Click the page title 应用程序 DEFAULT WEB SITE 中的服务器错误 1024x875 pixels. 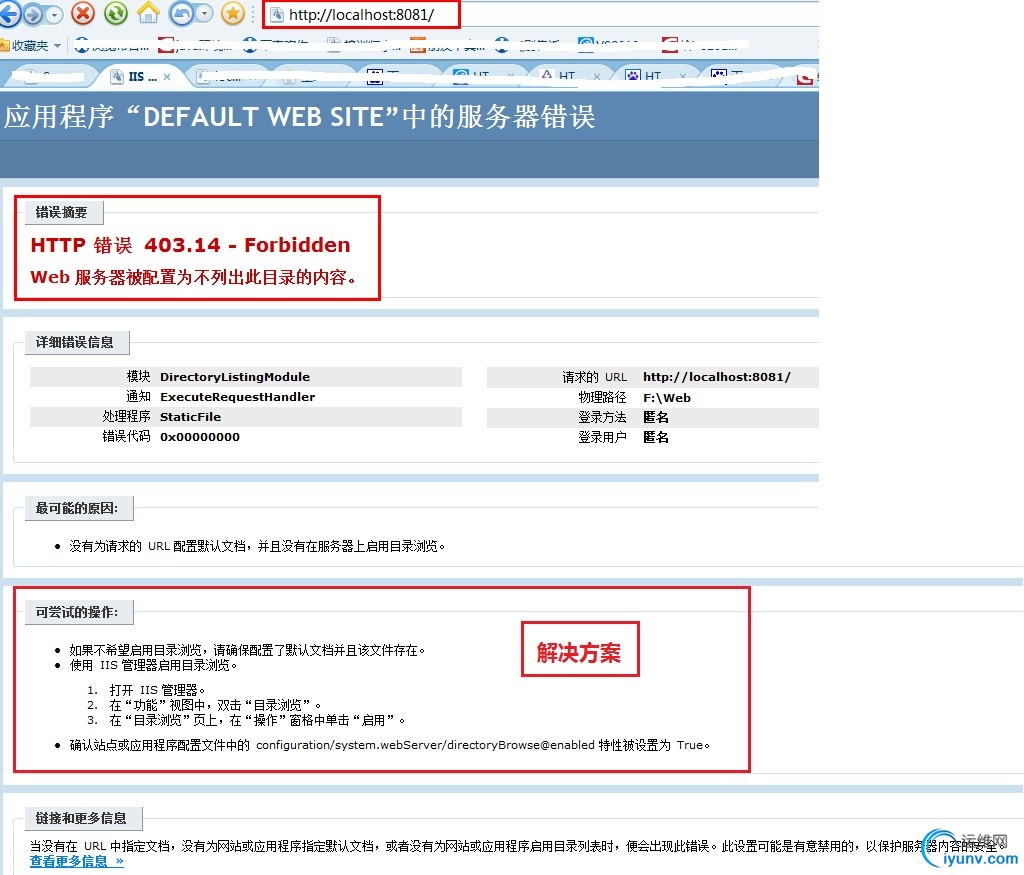(x=299, y=117)
